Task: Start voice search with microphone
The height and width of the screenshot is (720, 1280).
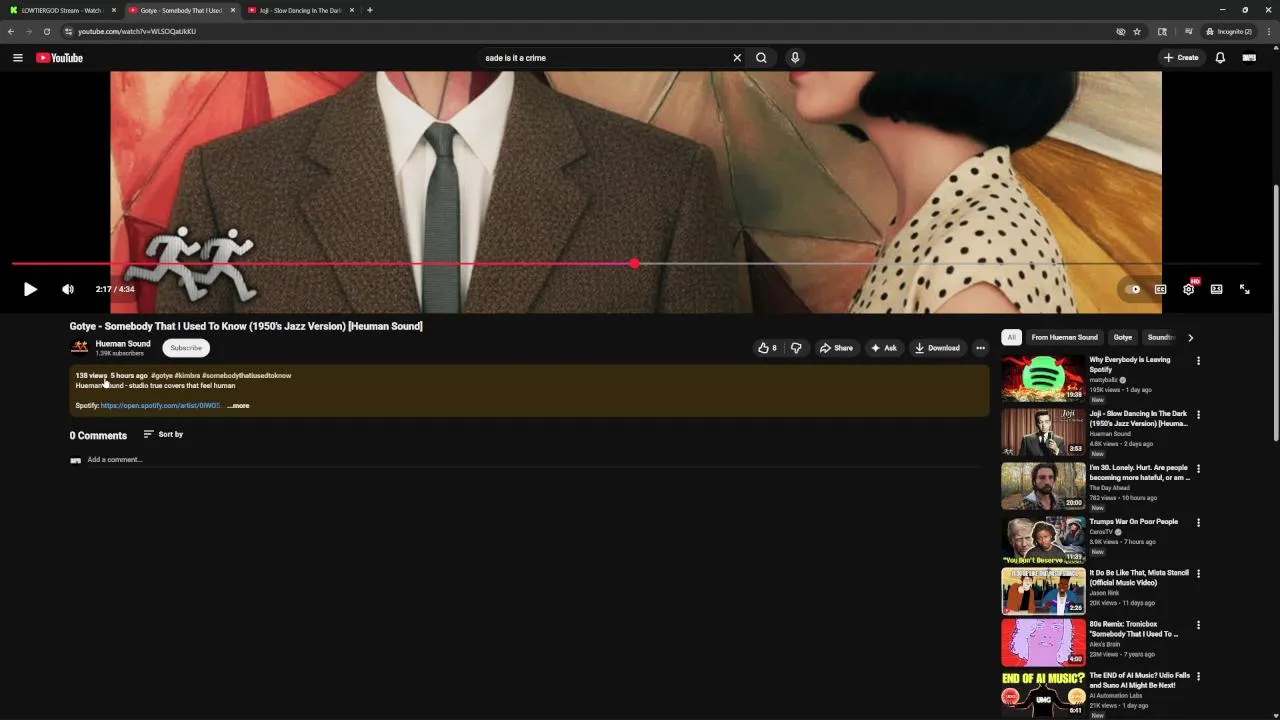Action: (x=795, y=58)
